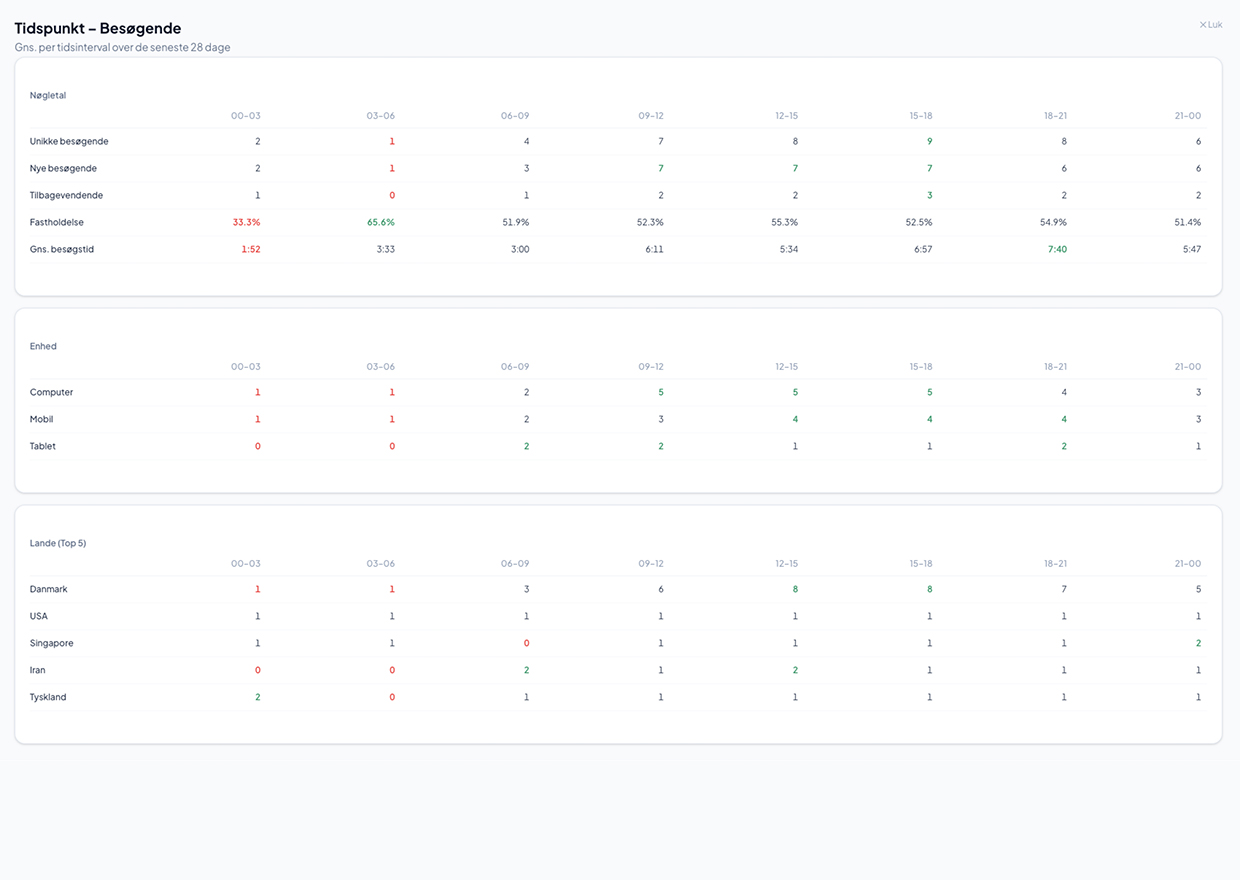This screenshot has width=1240, height=880.
Task: Open the Lande (Top 5) section header
Action: (57, 543)
